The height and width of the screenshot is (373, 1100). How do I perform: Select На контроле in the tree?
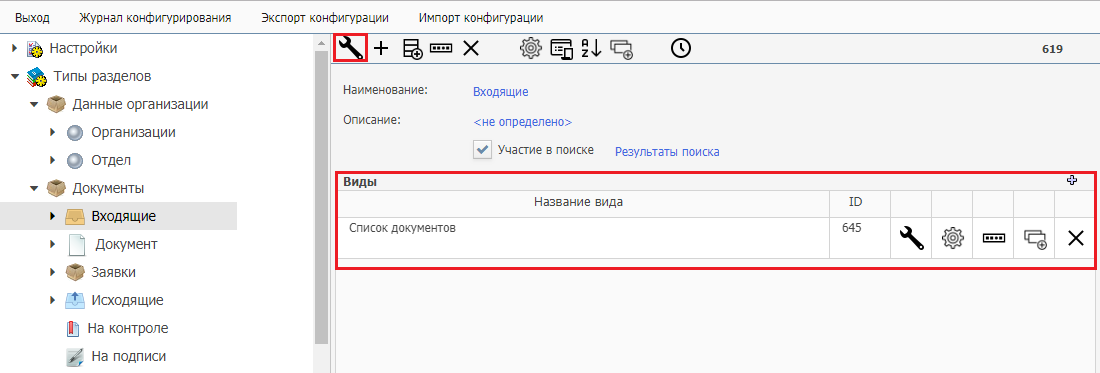tap(128, 328)
